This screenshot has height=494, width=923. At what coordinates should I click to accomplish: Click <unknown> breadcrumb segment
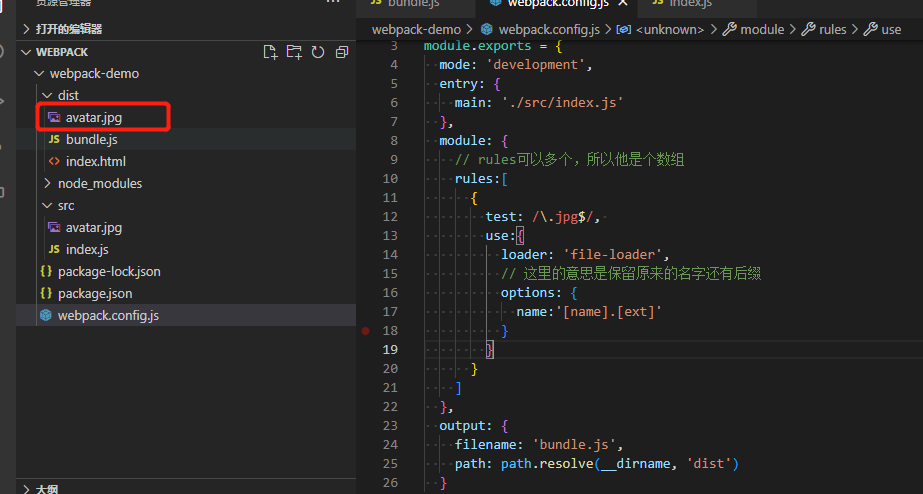[669, 29]
